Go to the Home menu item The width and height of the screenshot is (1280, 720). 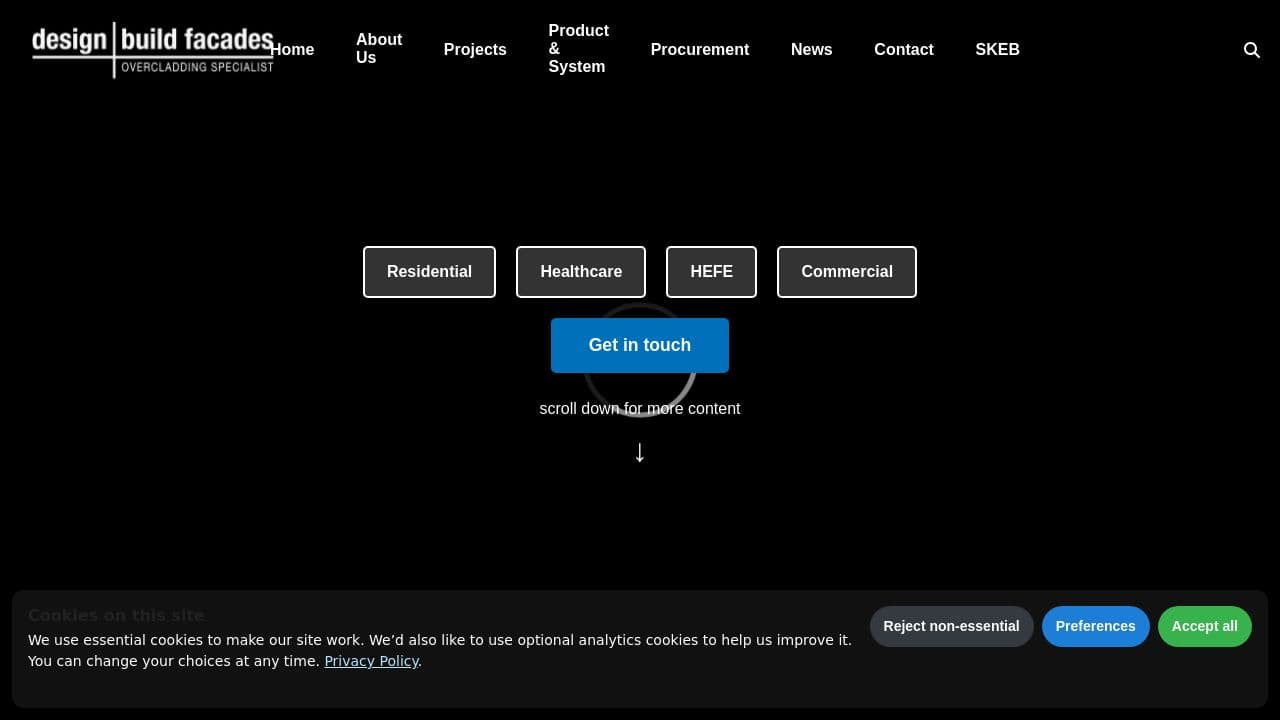pos(292,50)
